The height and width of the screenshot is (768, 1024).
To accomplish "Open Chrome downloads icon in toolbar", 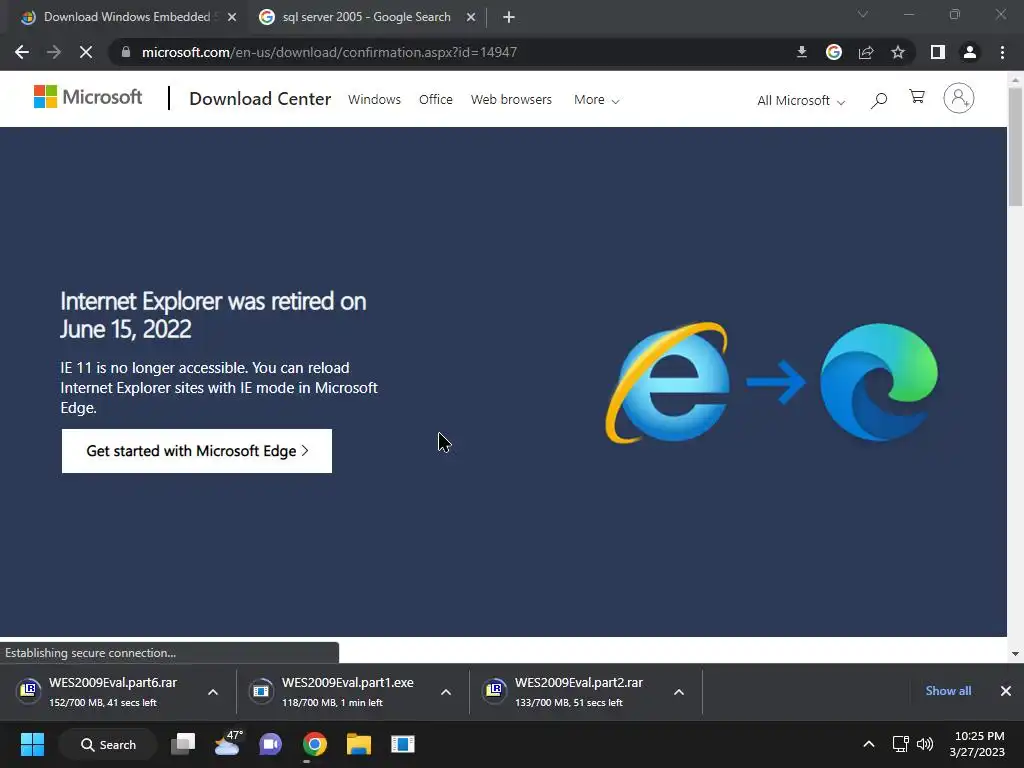I will (x=802, y=52).
